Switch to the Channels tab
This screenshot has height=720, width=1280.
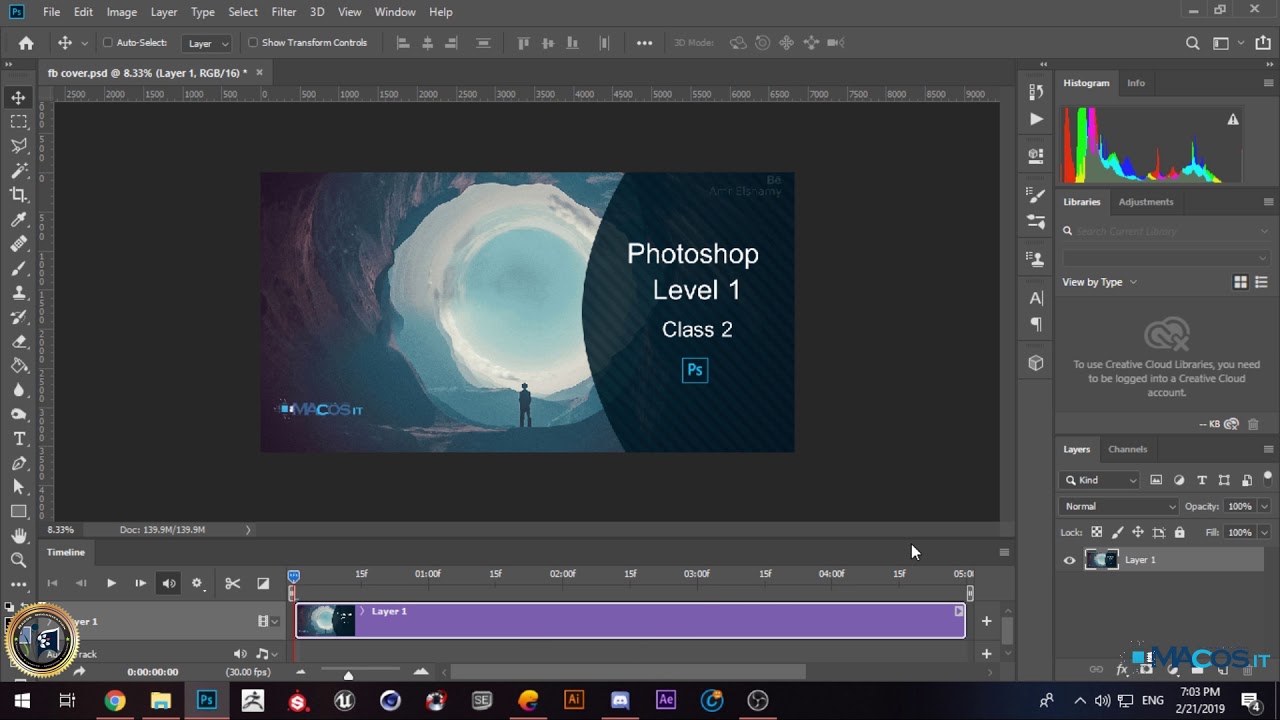coord(1127,449)
